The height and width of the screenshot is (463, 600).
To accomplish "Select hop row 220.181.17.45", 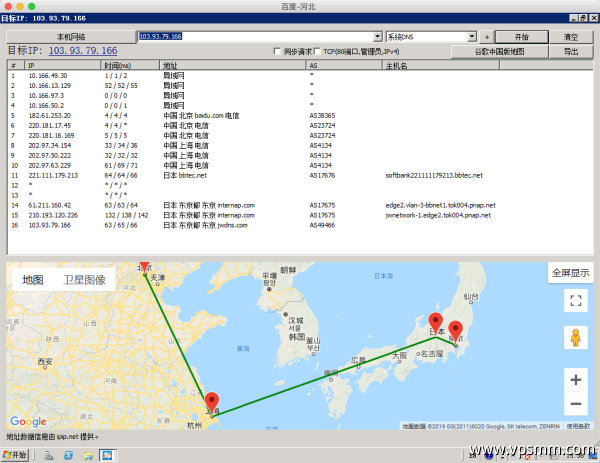I will (300, 126).
